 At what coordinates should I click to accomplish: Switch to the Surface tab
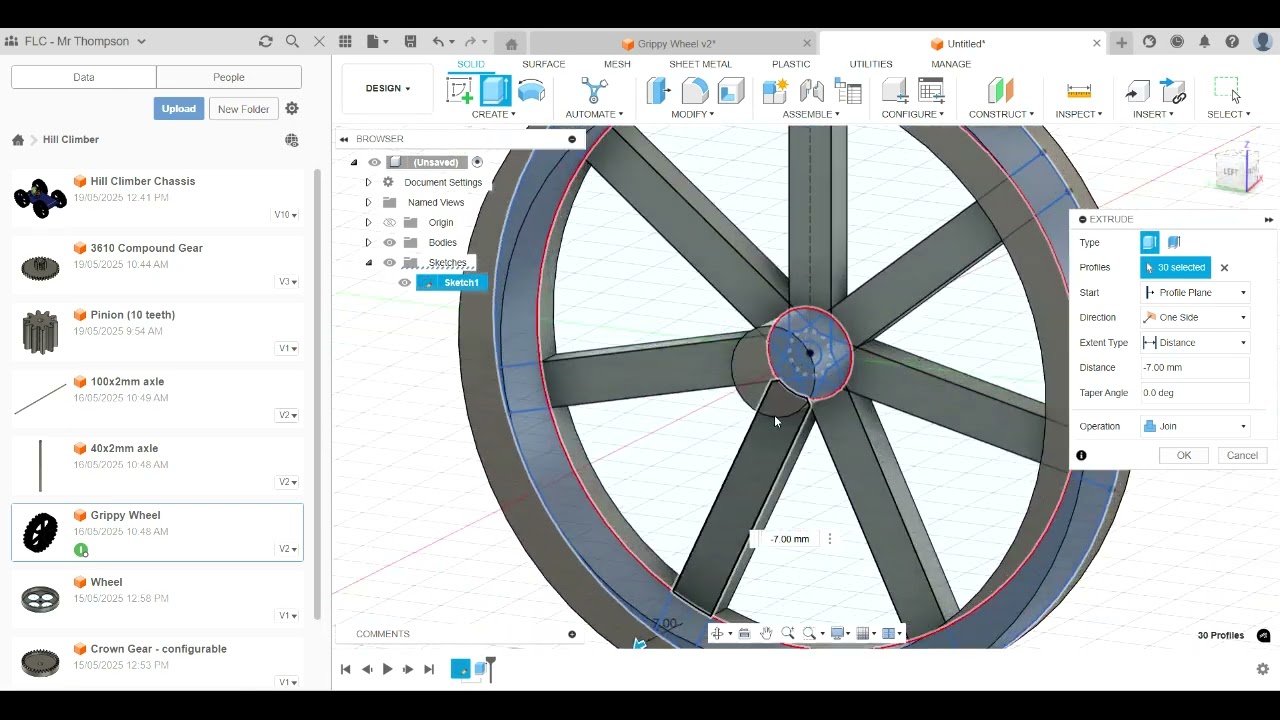(x=543, y=64)
